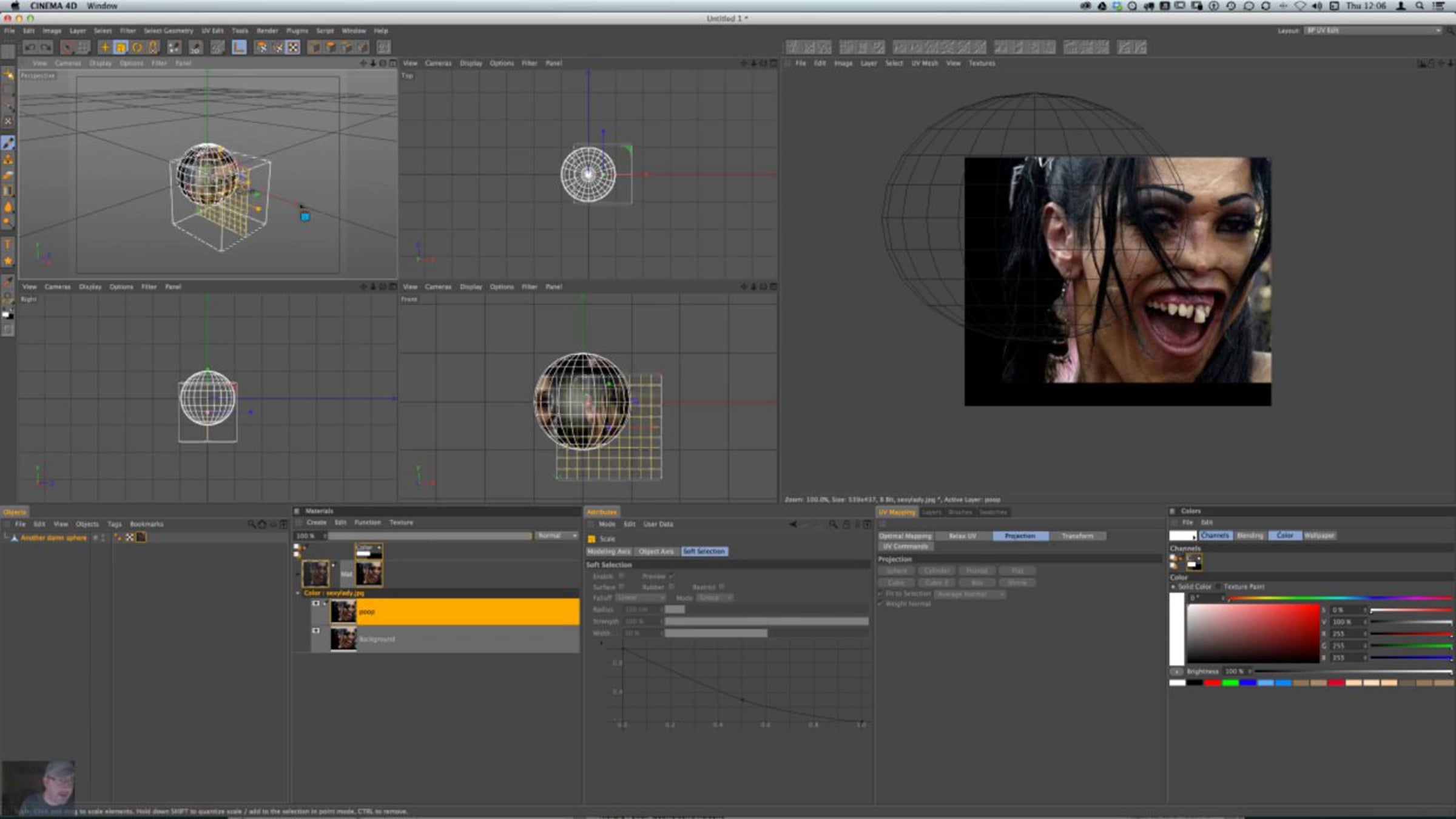The image size is (1456, 819).
Task: Toggle the soft selection Enable checkbox
Action: [x=621, y=576]
